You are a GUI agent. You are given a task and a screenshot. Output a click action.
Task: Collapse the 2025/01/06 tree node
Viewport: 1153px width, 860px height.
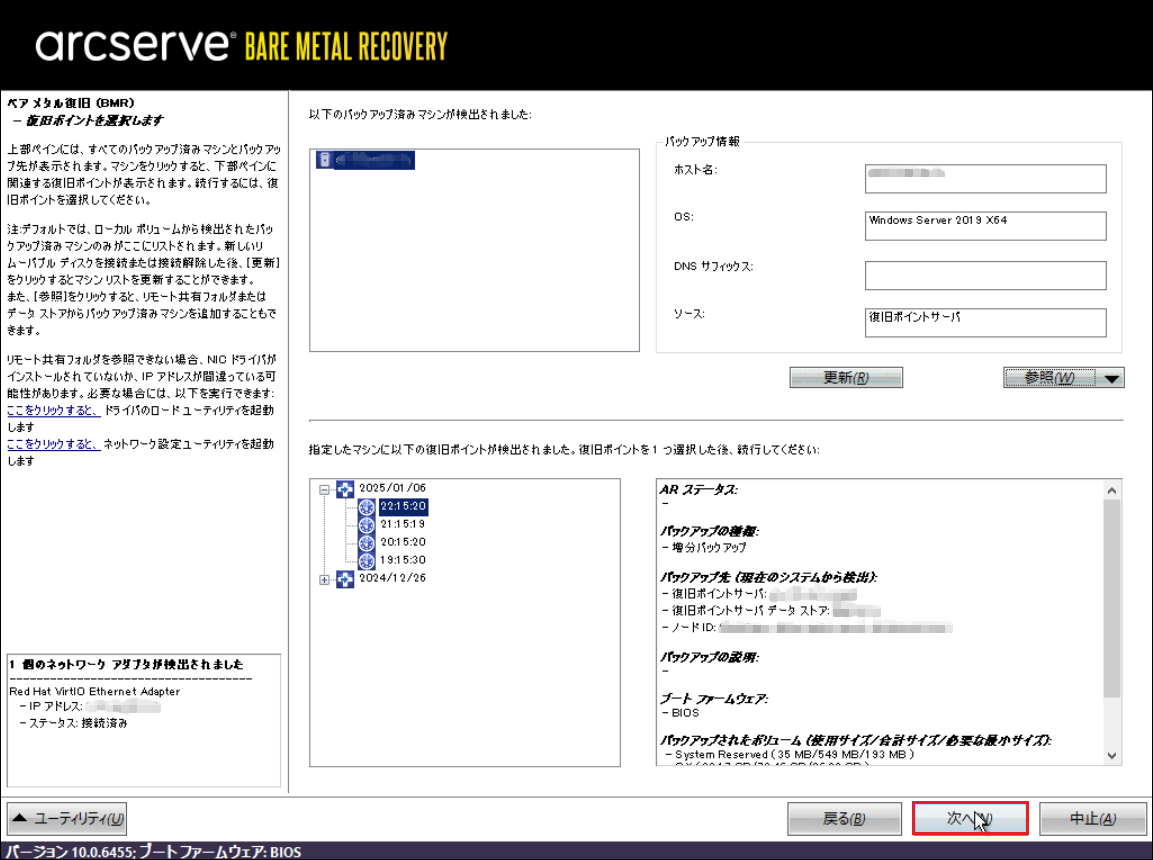pyautogui.click(x=324, y=489)
